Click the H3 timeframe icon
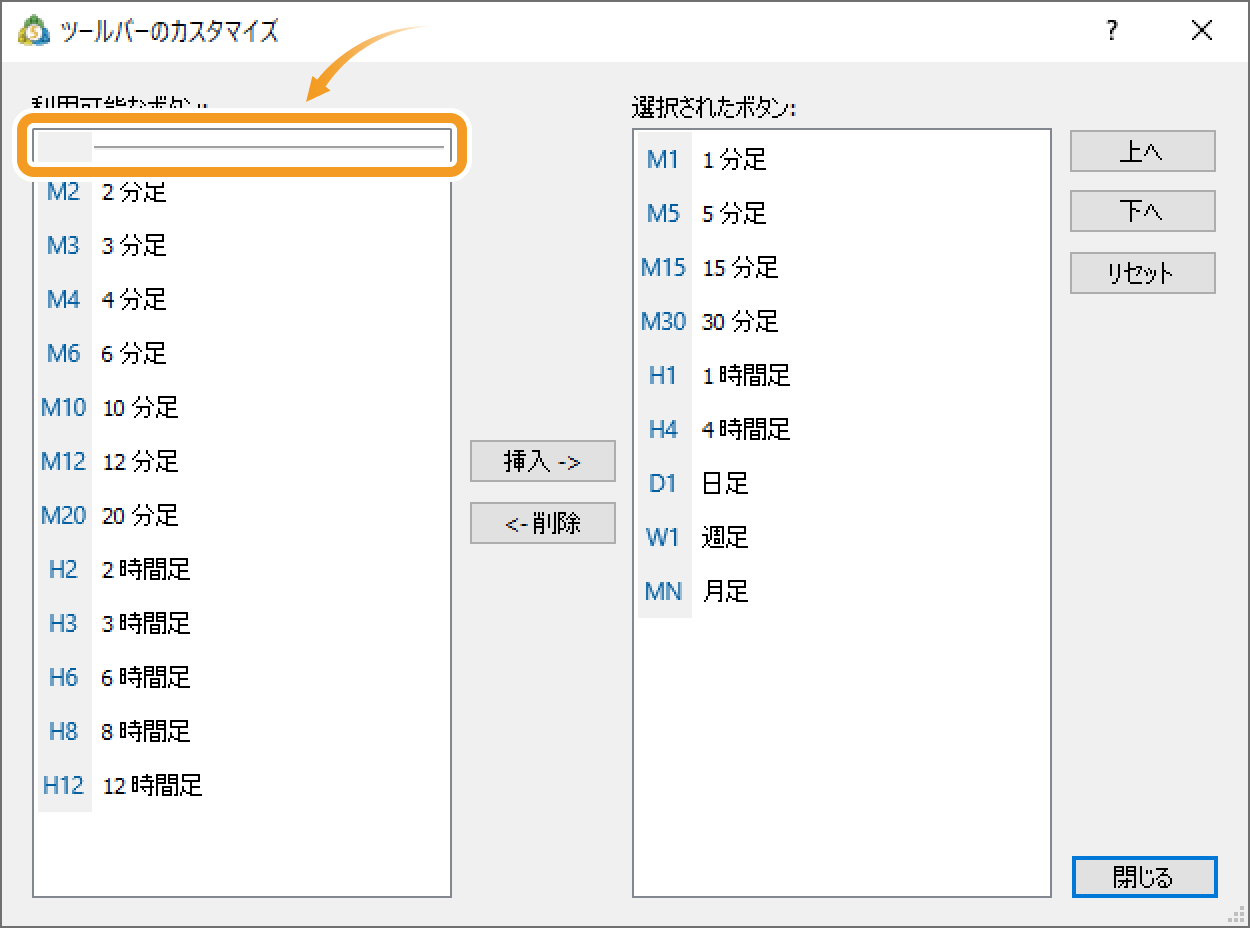 pyautogui.click(x=63, y=623)
